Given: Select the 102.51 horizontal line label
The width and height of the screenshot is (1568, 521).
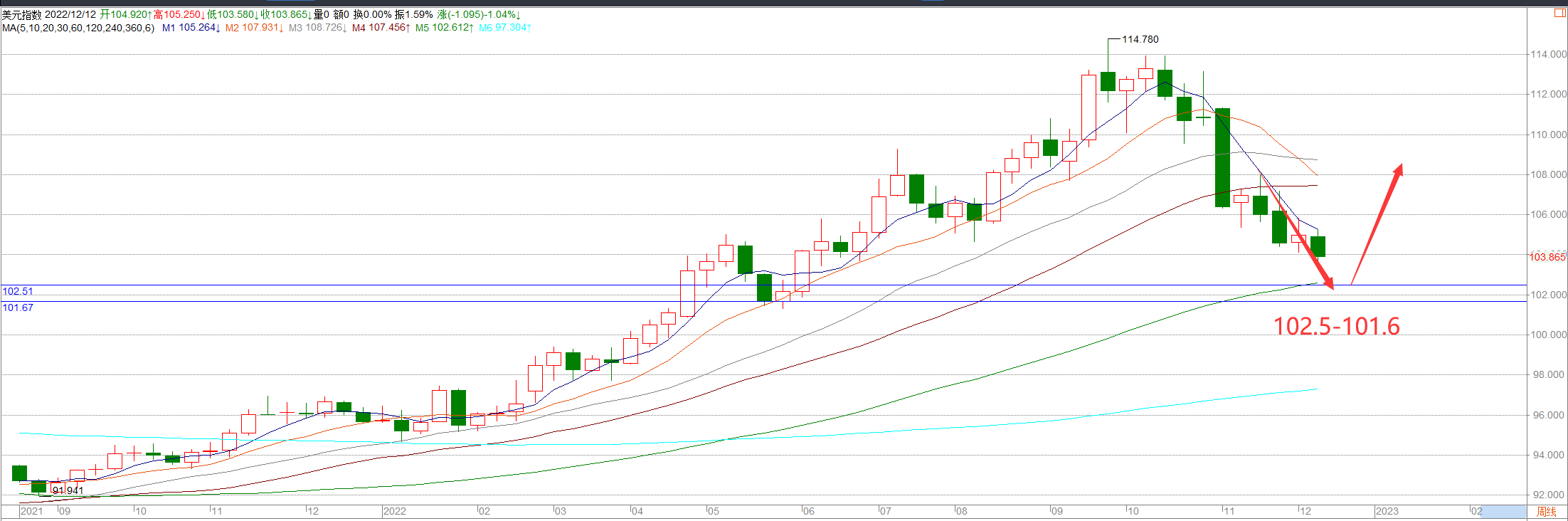Looking at the screenshot, I should pos(18,291).
